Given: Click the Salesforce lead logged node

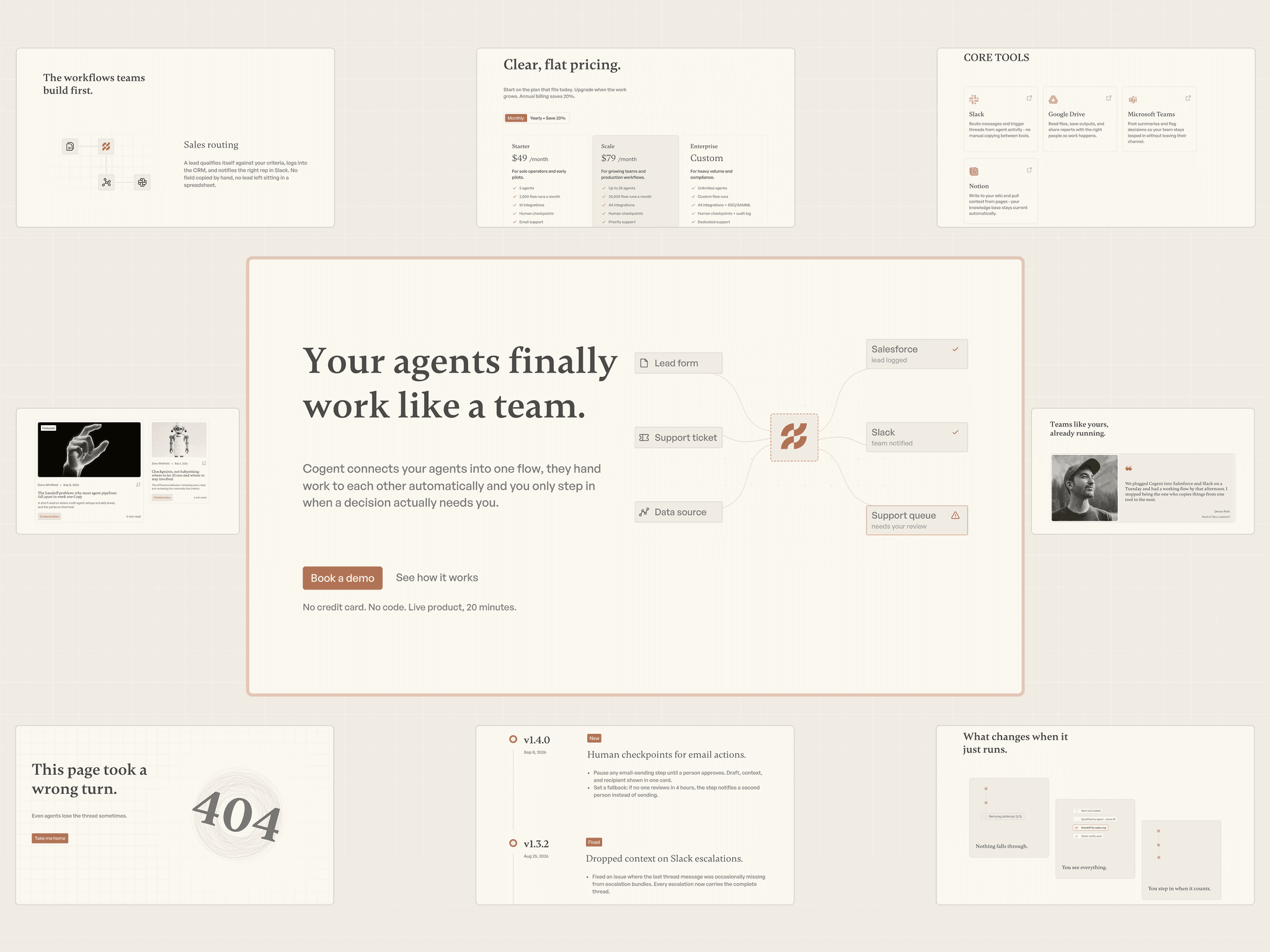Looking at the screenshot, I should pyautogui.click(x=917, y=354).
